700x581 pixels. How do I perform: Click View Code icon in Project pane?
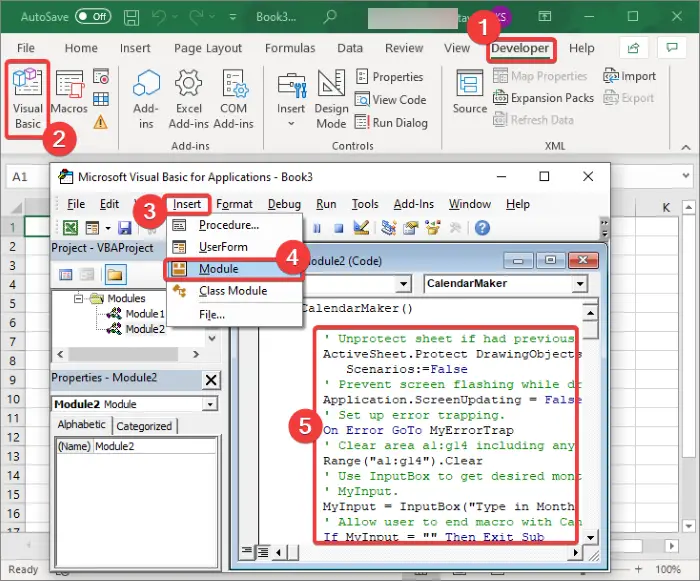(66, 274)
